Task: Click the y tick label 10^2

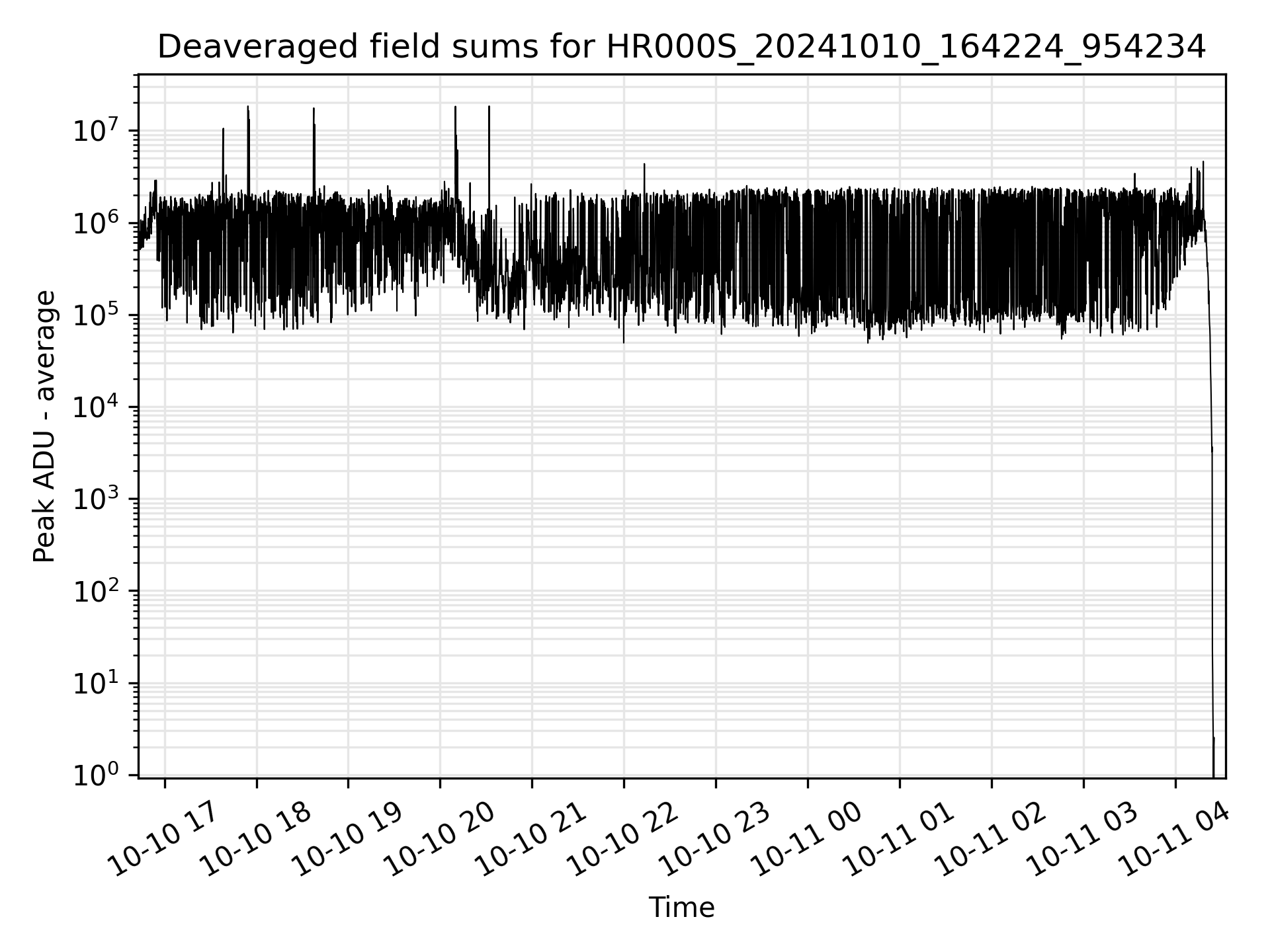Action: point(96,590)
